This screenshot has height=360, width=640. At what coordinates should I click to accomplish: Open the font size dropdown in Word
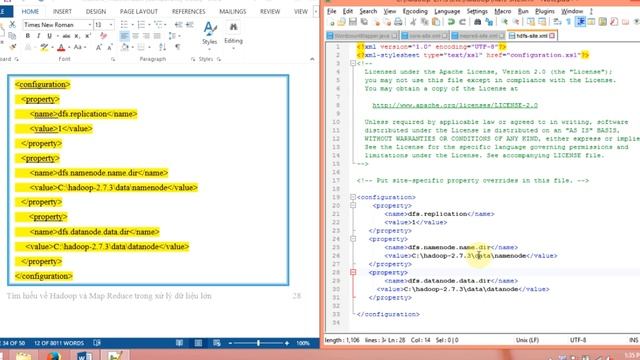click(x=111, y=25)
